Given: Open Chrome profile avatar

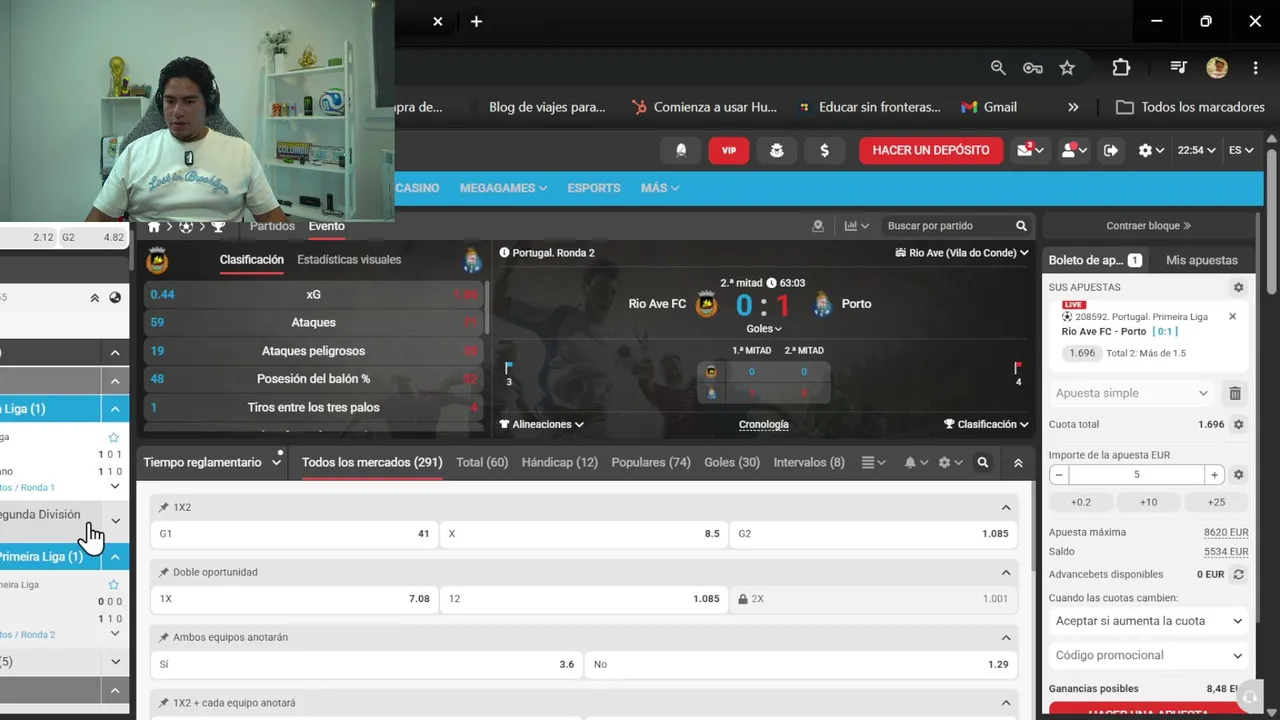Looking at the screenshot, I should tap(1217, 68).
